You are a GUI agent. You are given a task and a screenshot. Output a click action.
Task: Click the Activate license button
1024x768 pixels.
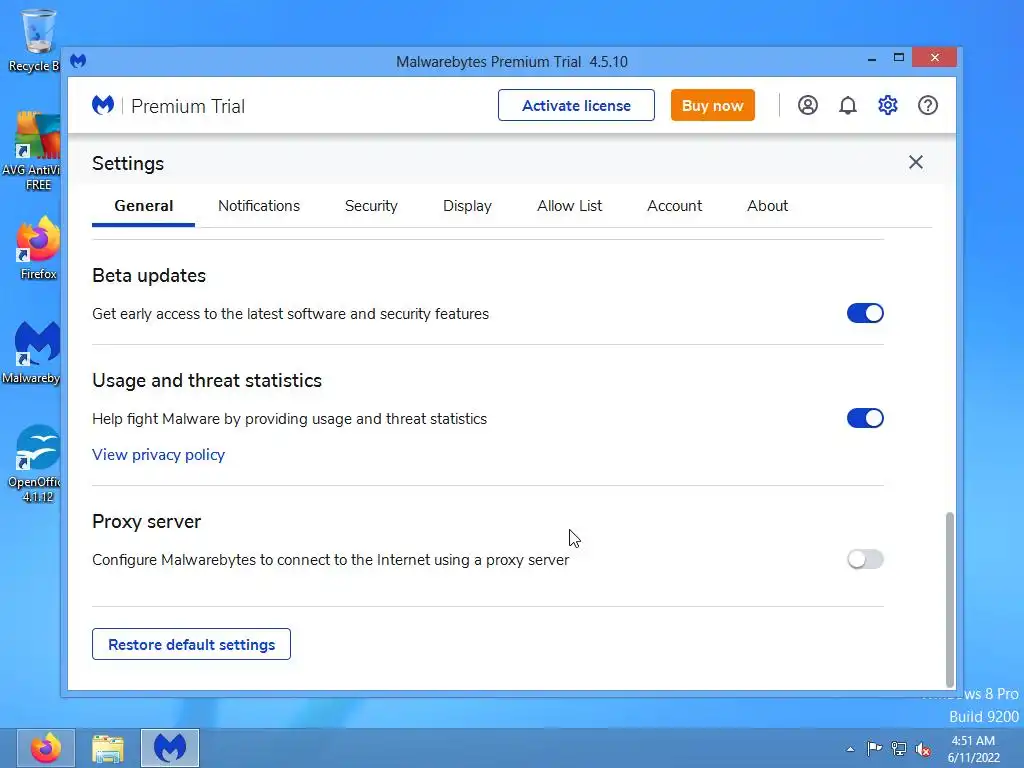576,105
